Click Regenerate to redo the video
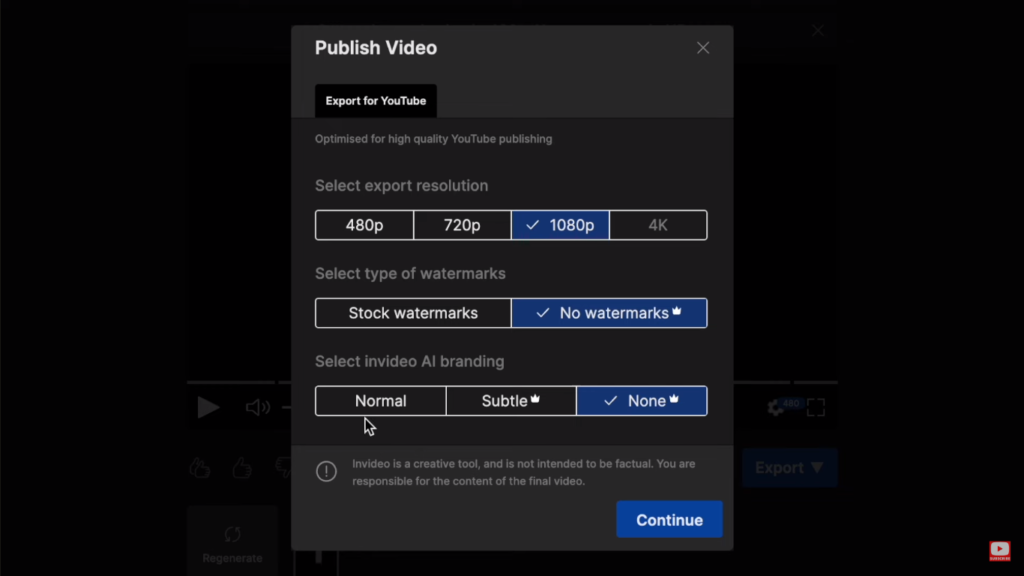This screenshot has height=576, width=1024. coord(232,540)
